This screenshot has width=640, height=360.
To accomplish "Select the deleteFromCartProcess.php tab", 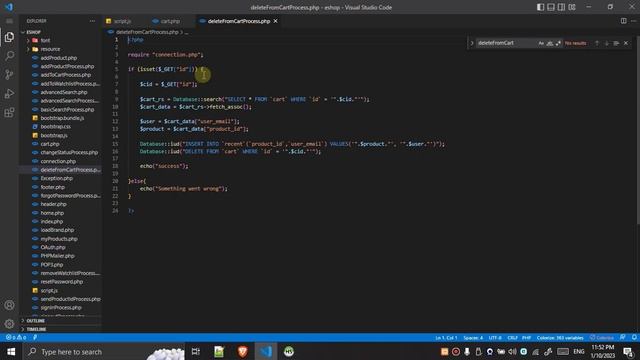I will tap(239, 21).
